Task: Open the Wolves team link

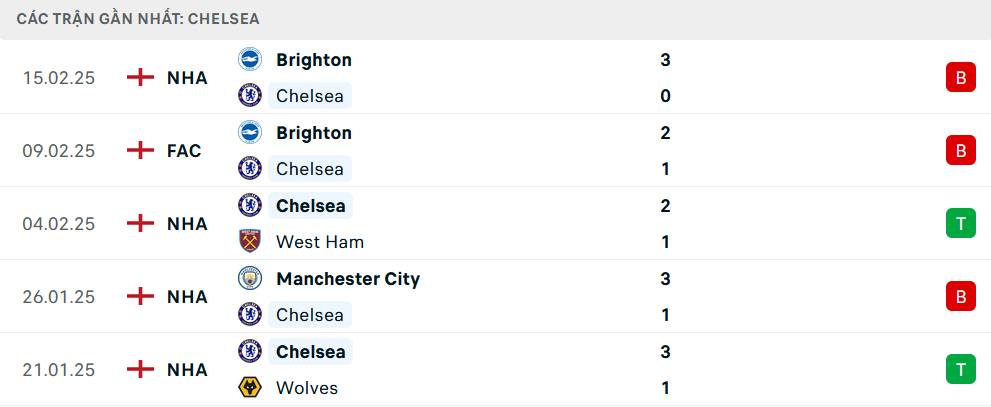Action: click(306, 388)
